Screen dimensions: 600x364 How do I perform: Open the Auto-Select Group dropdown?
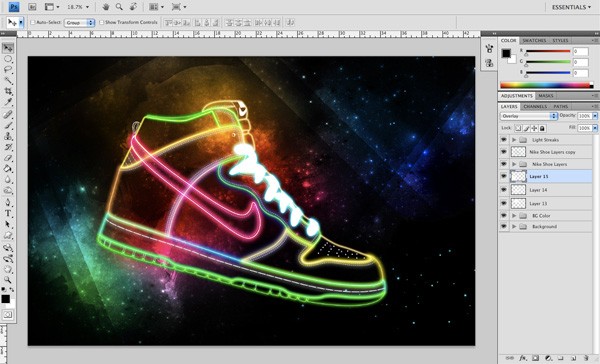(x=79, y=23)
